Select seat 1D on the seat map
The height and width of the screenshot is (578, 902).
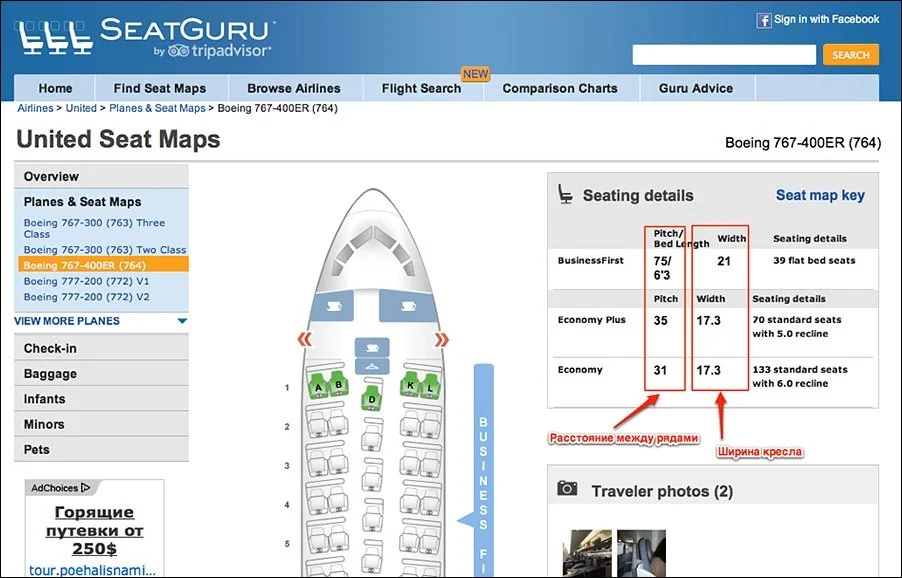[371, 399]
